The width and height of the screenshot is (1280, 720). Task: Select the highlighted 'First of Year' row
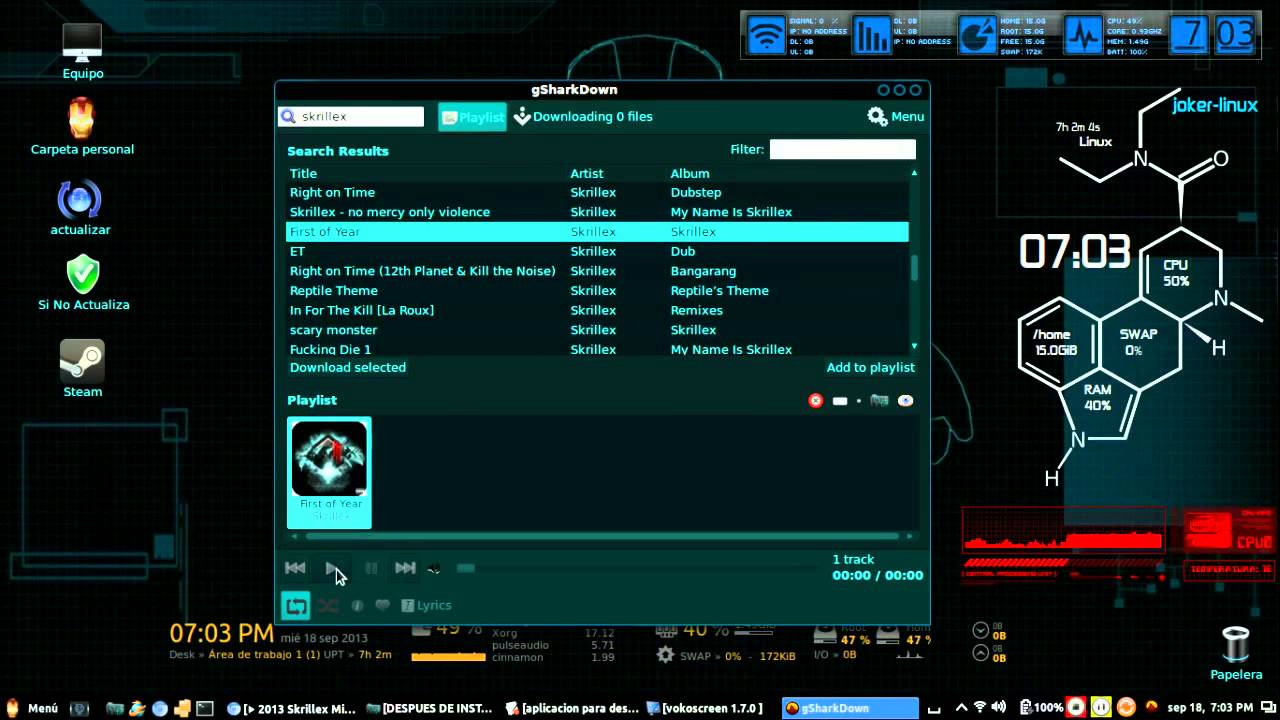(597, 231)
